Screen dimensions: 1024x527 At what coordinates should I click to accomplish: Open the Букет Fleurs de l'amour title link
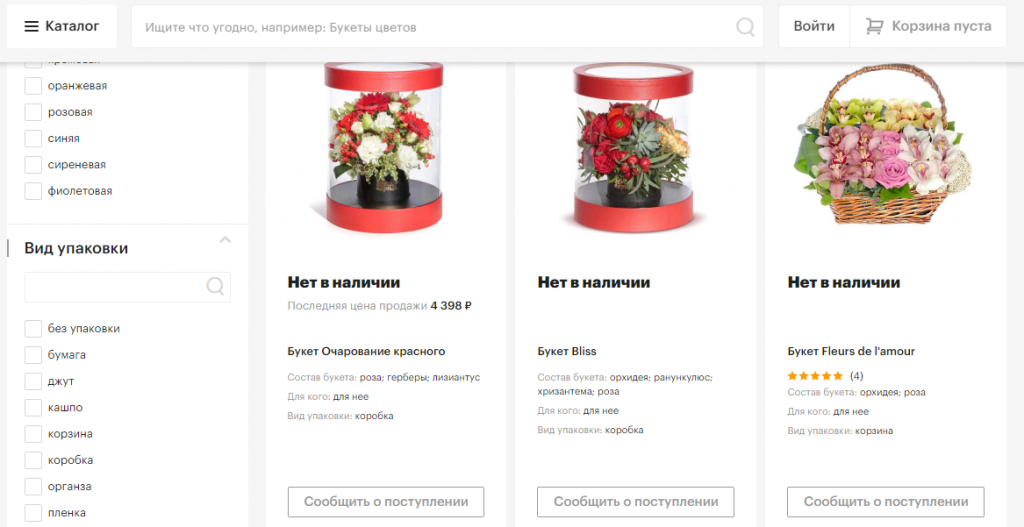(x=851, y=351)
